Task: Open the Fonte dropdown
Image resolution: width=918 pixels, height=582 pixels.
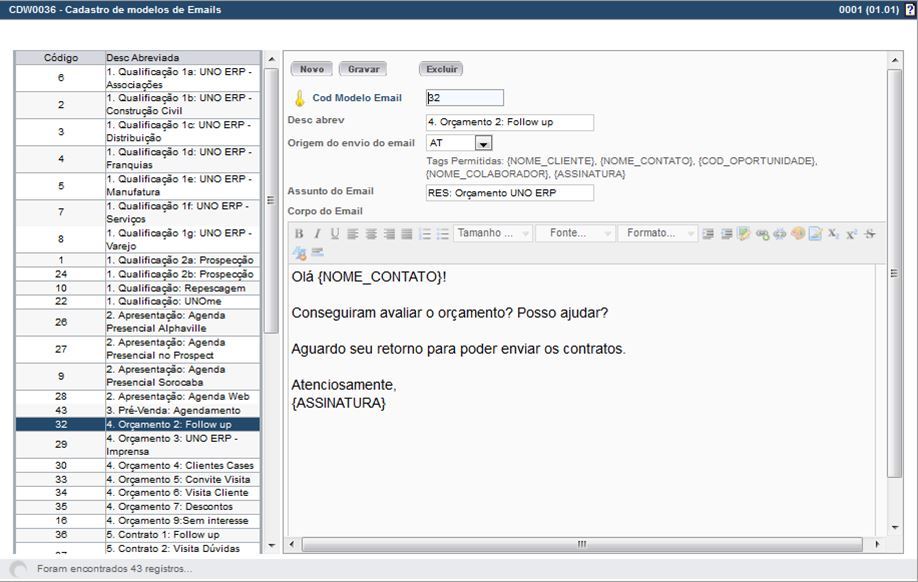Action: (575, 233)
